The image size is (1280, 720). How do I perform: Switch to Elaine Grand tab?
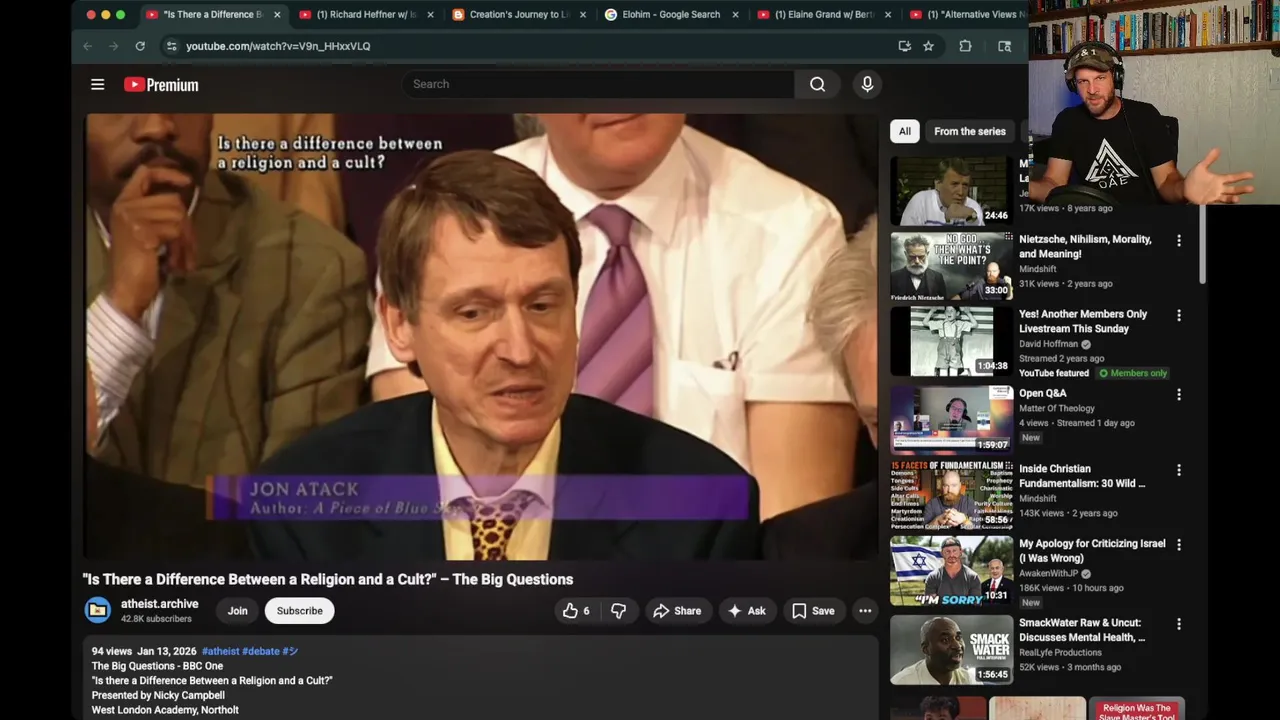(x=823, y=15)
